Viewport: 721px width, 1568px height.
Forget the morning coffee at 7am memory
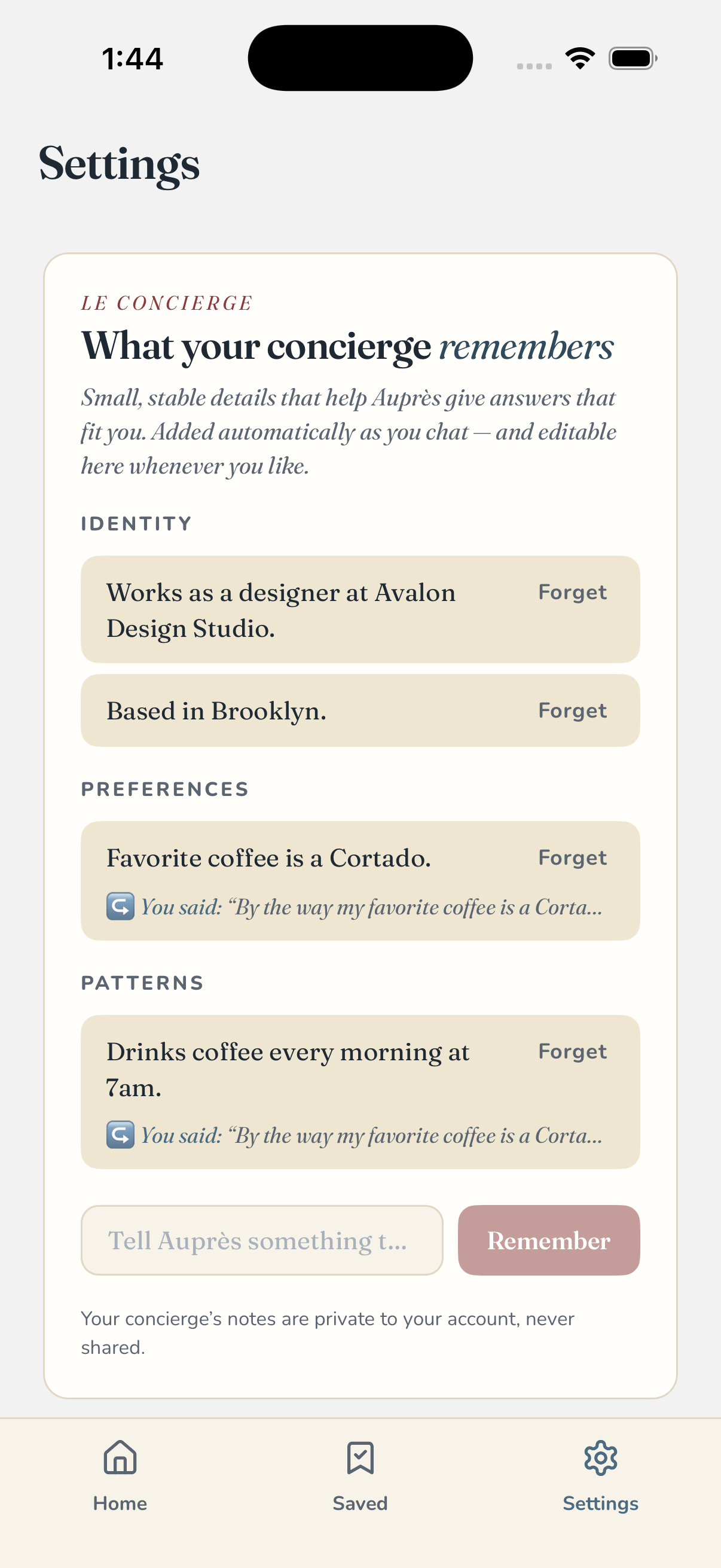(573, 1051)
